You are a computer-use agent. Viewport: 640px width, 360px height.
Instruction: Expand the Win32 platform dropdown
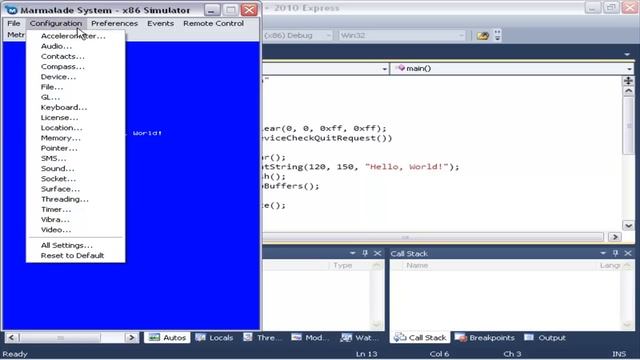tap(461, 36)
